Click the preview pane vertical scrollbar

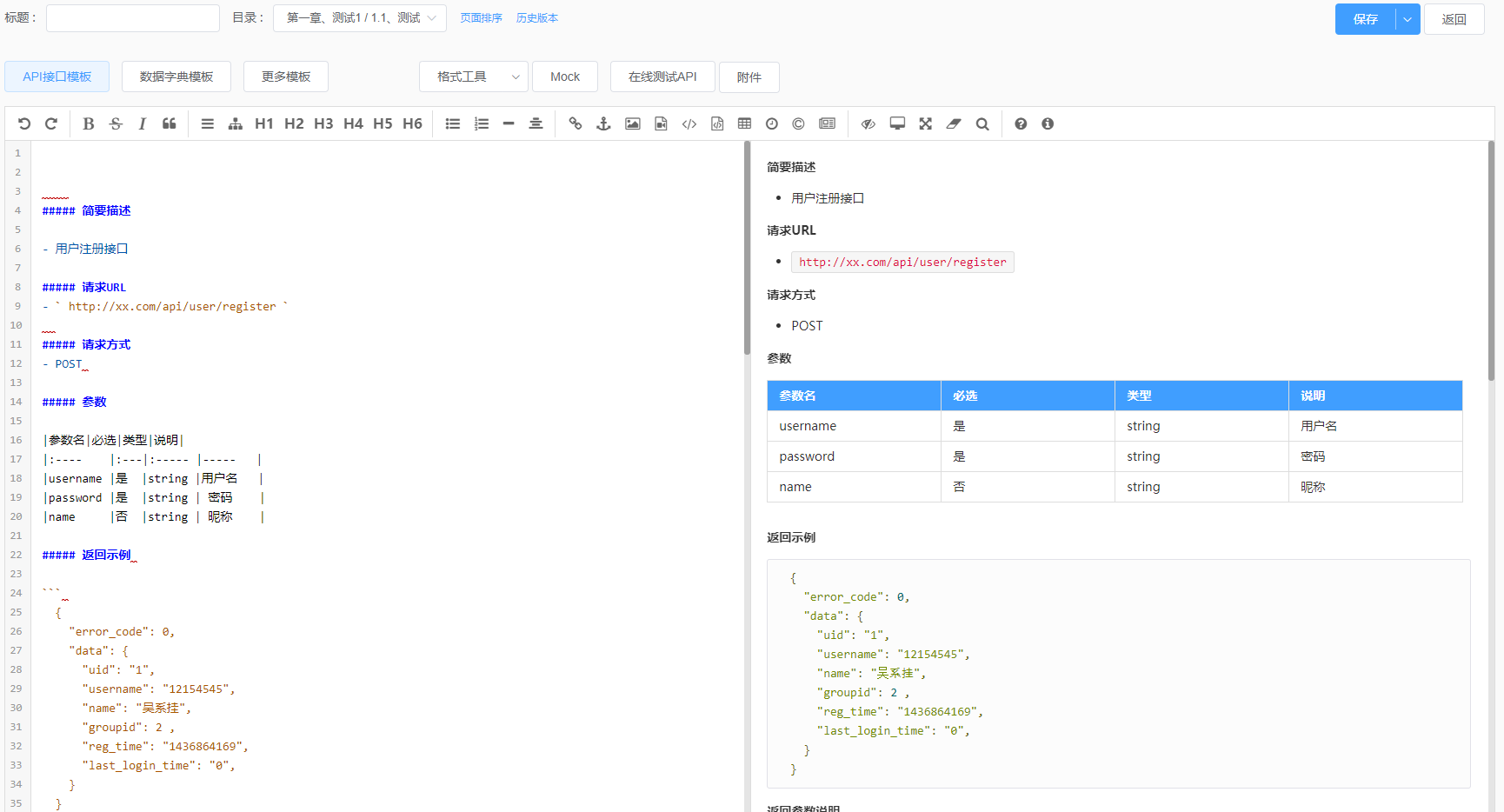click(x=1491, y=261)
